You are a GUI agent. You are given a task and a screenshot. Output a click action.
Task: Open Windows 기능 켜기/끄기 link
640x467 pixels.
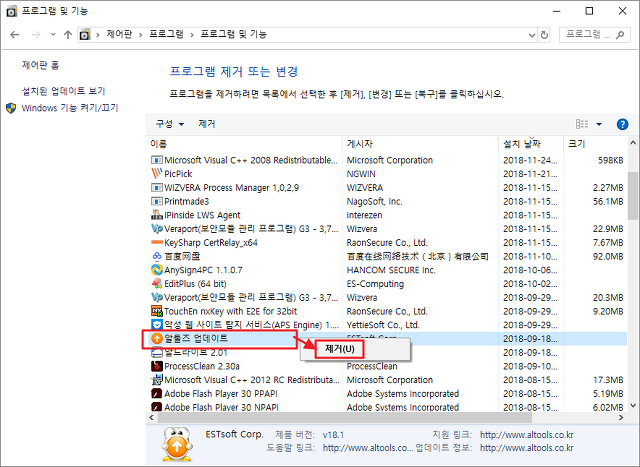[x=70, y=108]
